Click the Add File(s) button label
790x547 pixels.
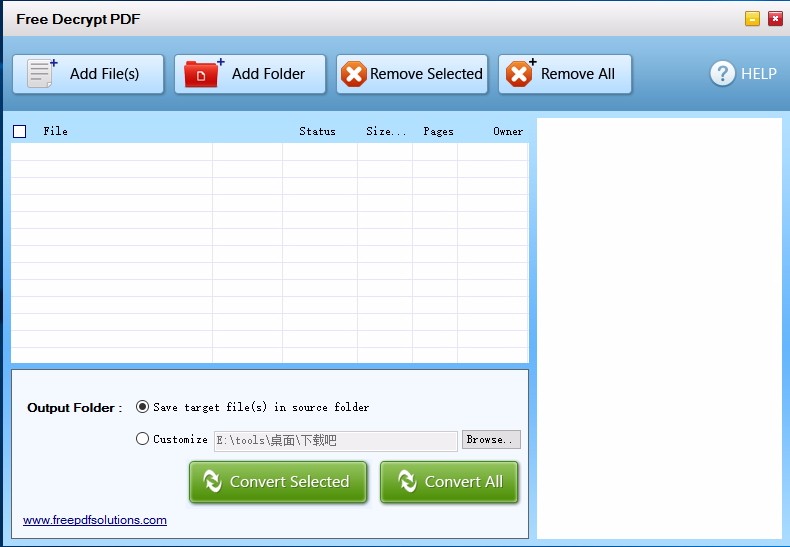pyautogui.click(x=104, y=74)
